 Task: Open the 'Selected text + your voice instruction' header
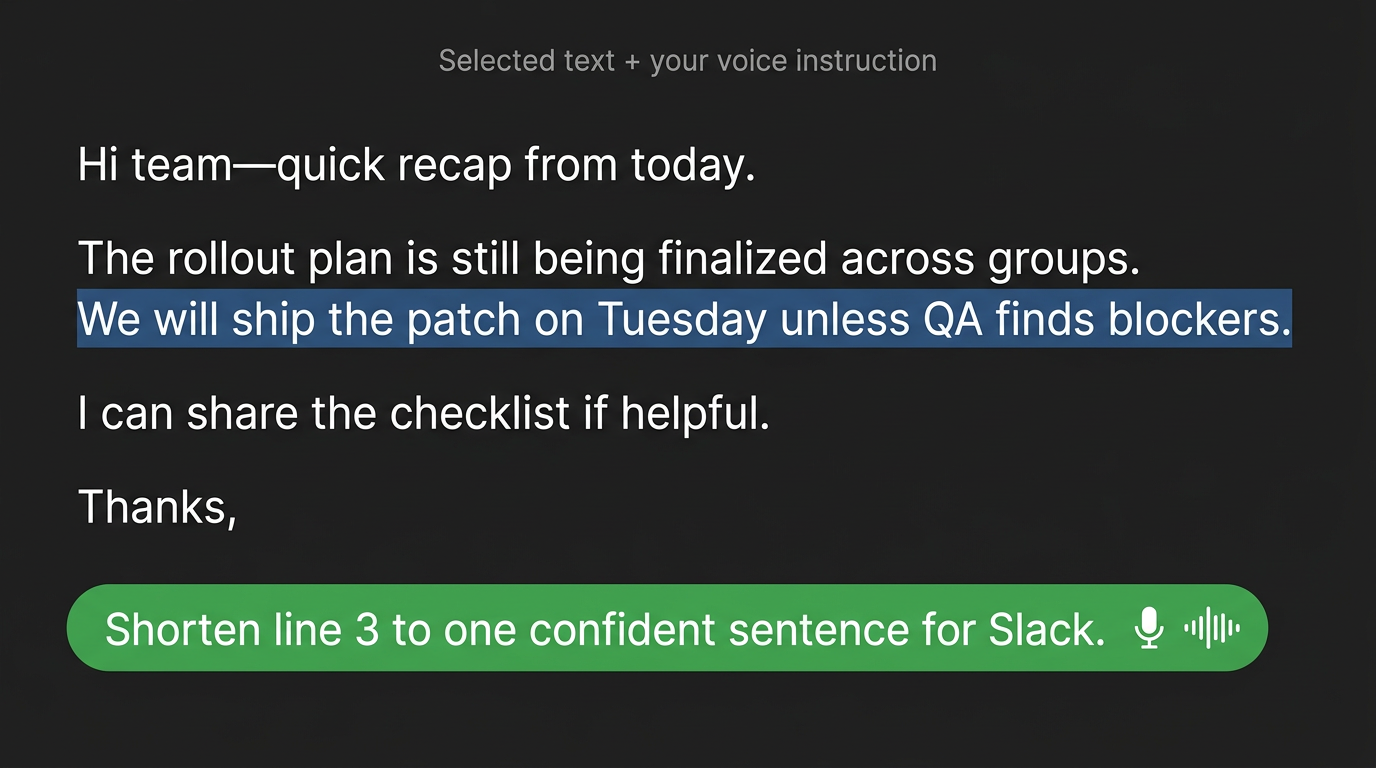tap(687, 60)
